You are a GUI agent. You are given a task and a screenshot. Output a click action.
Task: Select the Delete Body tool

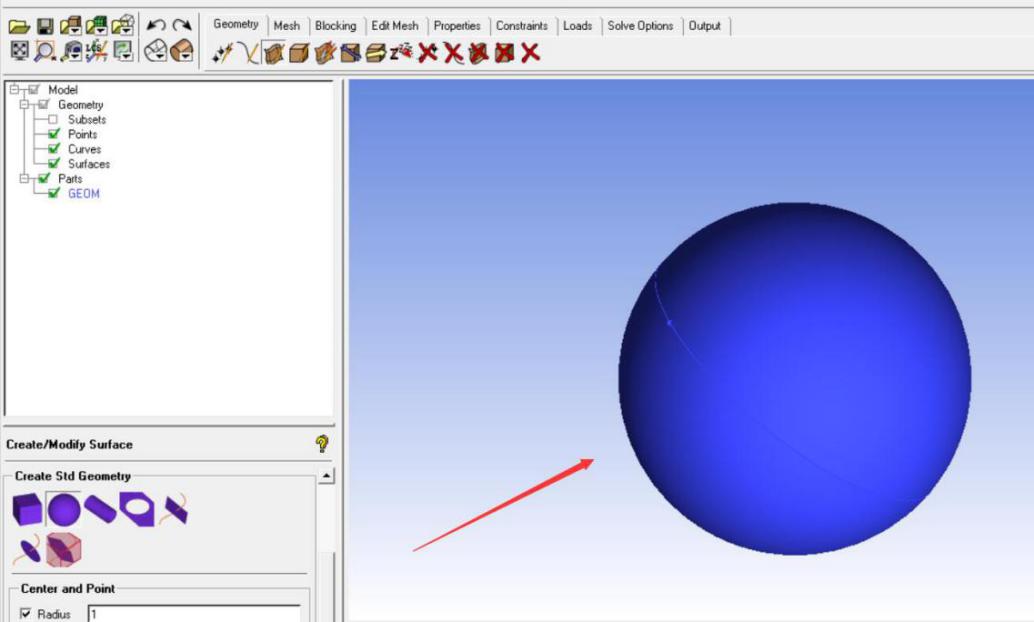pyautogui.click(x=504, y=53)
